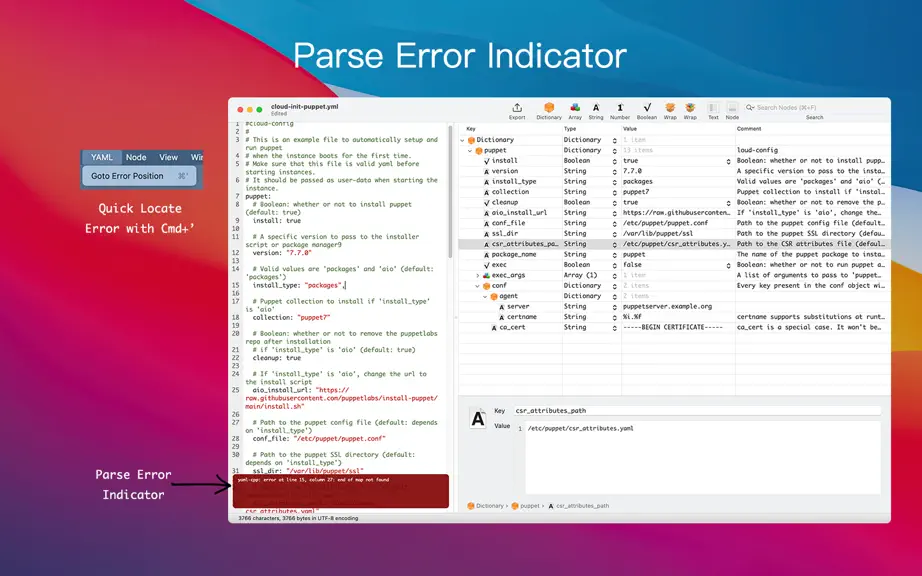
Task: Expand the exec_args array row
Action: pyautogui.click(x=477, y=275)
